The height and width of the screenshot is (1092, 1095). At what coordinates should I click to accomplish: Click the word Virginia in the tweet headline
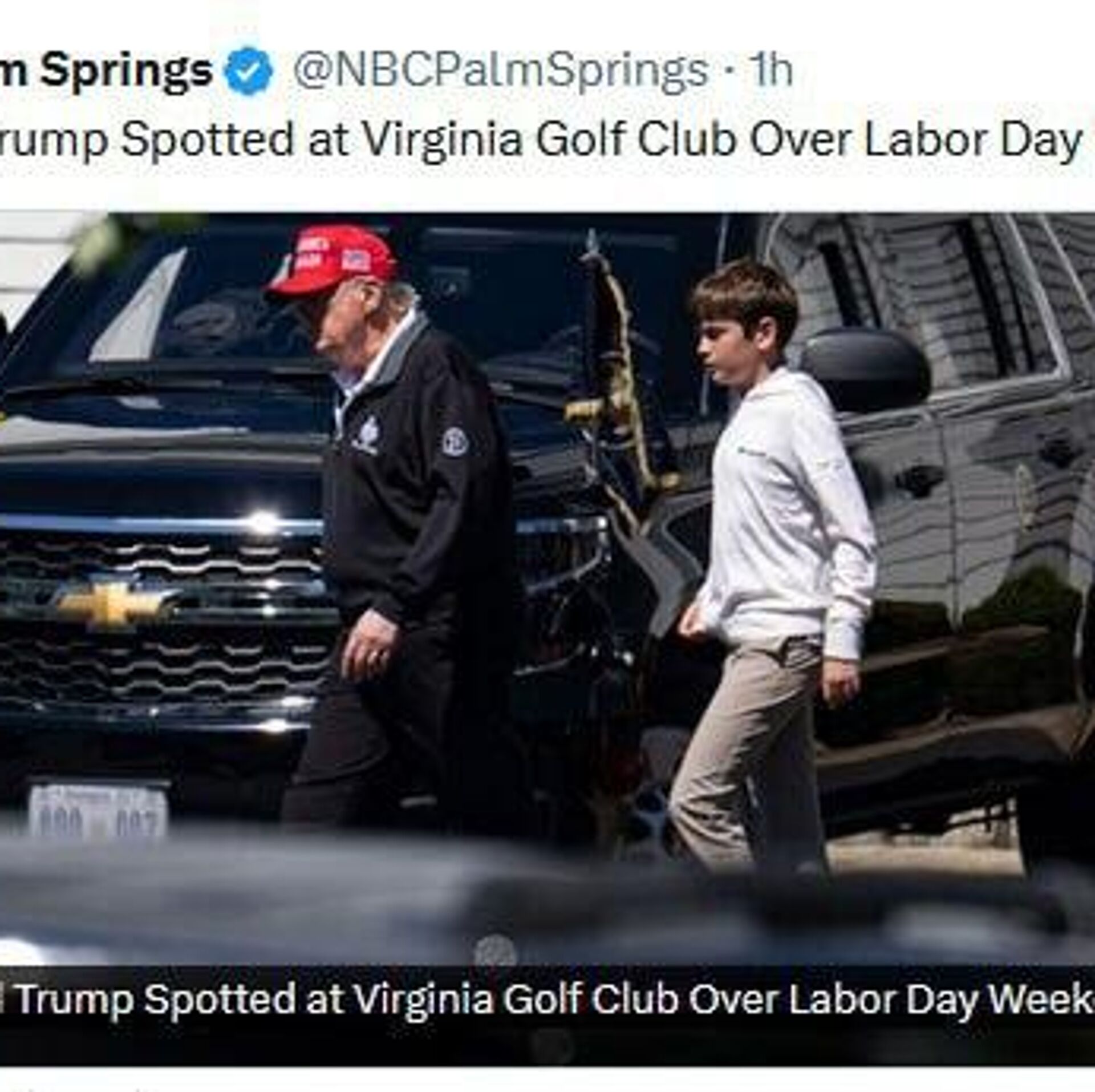441,139
